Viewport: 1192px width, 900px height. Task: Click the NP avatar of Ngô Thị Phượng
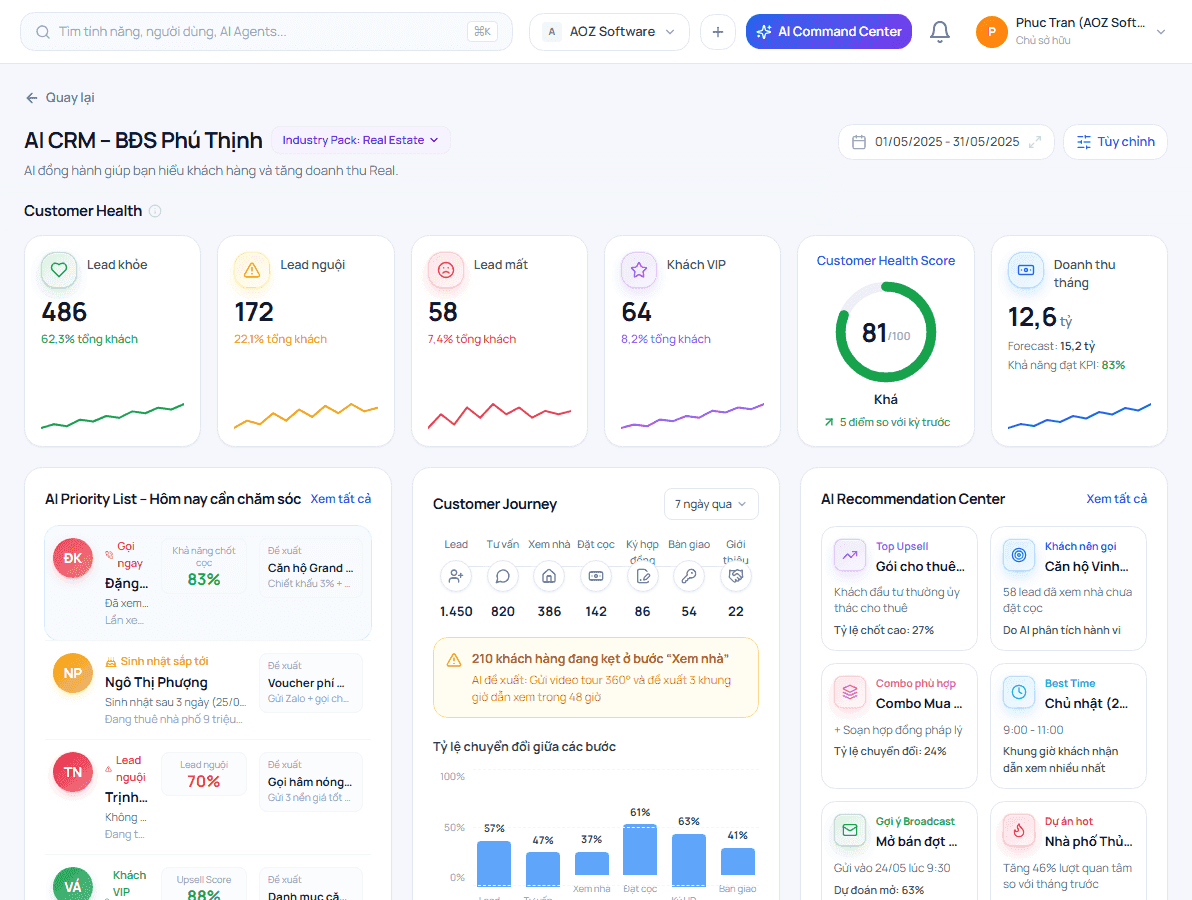coord(73,673)
